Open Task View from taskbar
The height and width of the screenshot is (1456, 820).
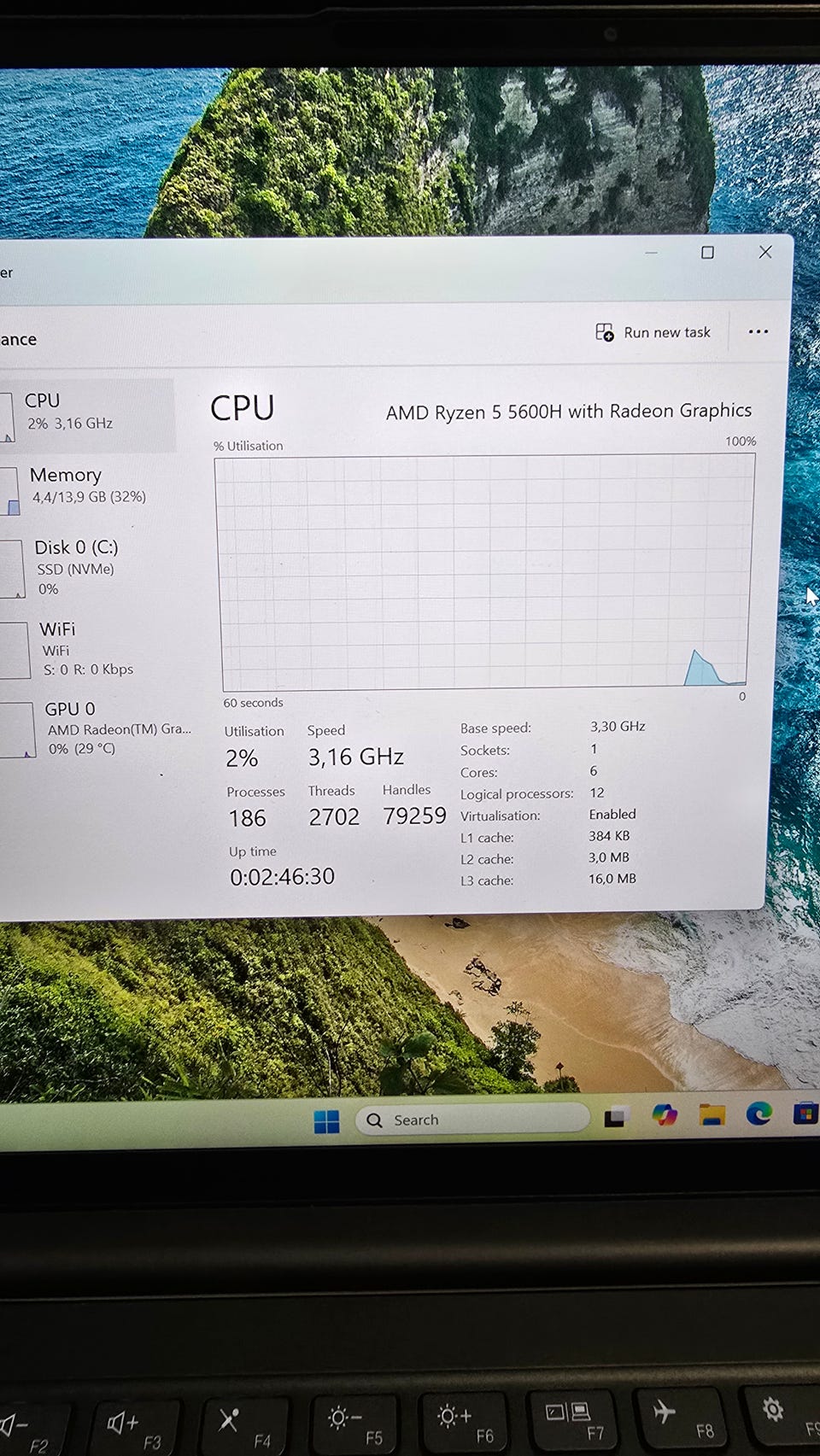617,1116
